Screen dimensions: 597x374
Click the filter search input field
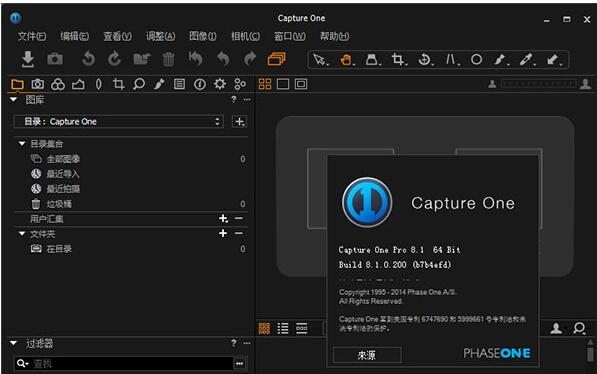point(131,364)
